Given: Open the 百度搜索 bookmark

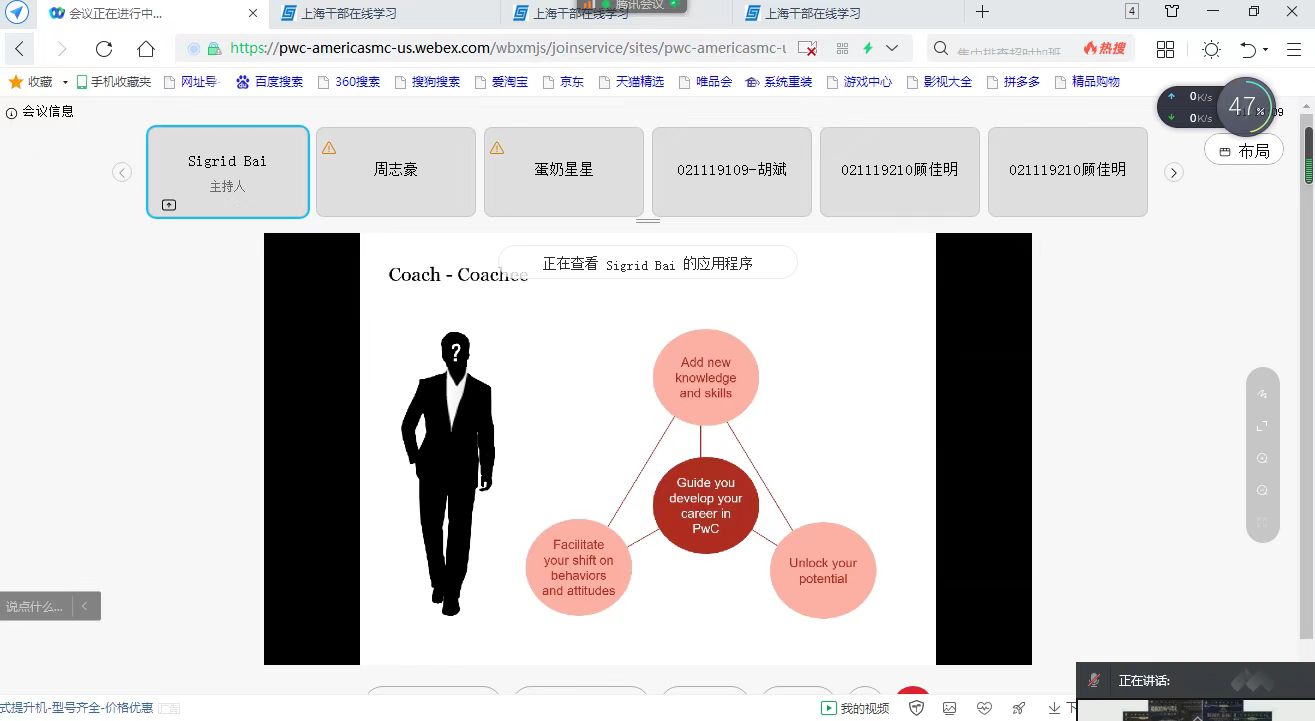Looking at the screenshot, I should tap(270, 82).
